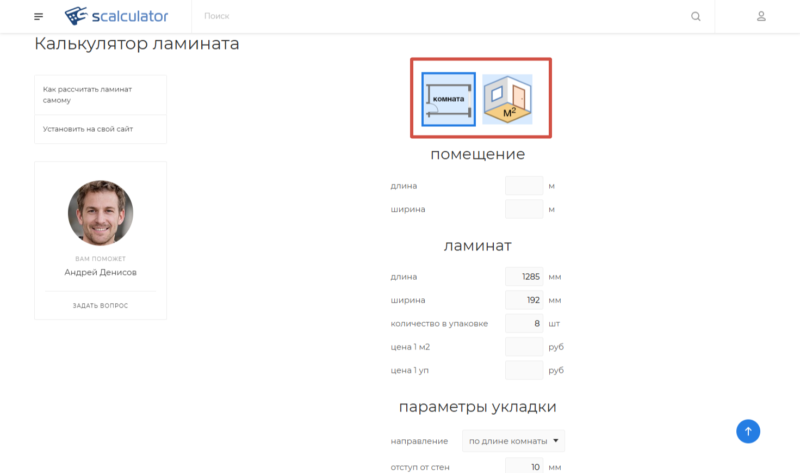Focus the 'цена 1 м2' input
Image resolution: width=800 pixels, height=473 pixels.
(x=524, y=347)
